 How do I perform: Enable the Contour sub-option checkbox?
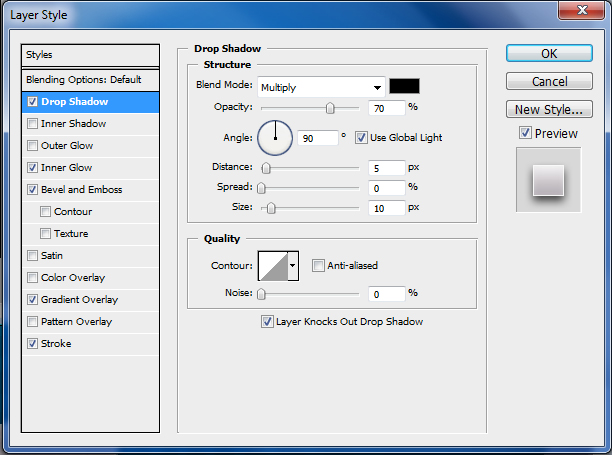[45, 212]
